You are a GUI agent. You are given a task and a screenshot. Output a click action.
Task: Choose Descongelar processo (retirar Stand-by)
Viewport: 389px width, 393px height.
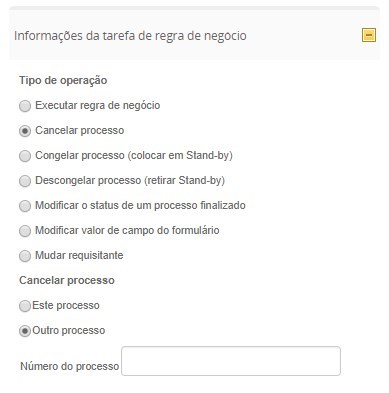pos(25,181)
